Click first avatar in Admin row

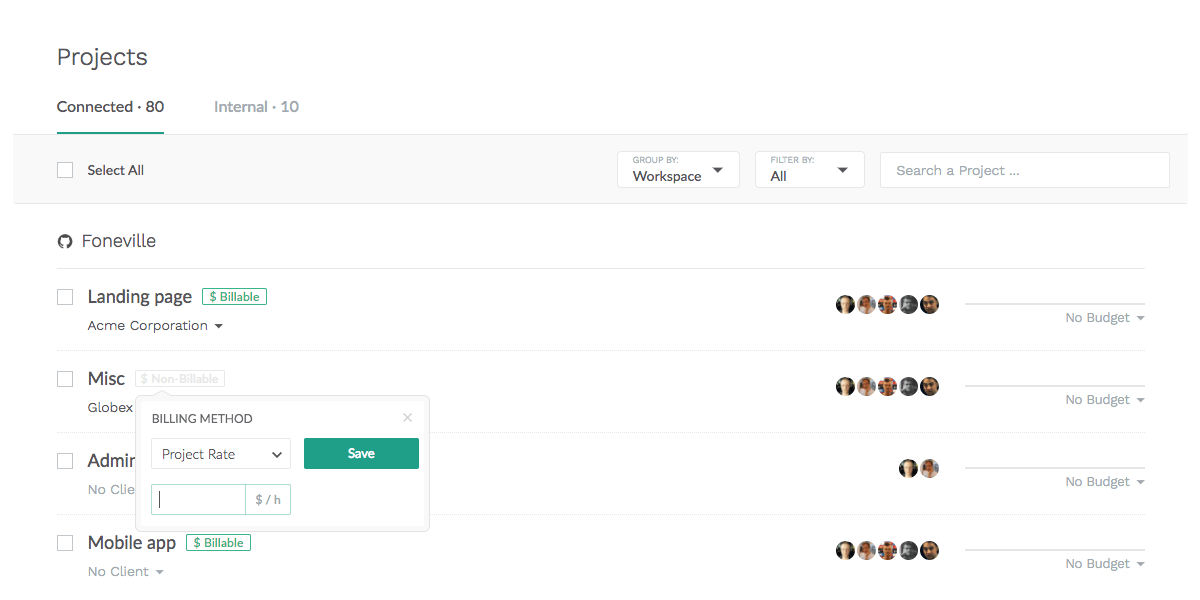click(908, 468)
